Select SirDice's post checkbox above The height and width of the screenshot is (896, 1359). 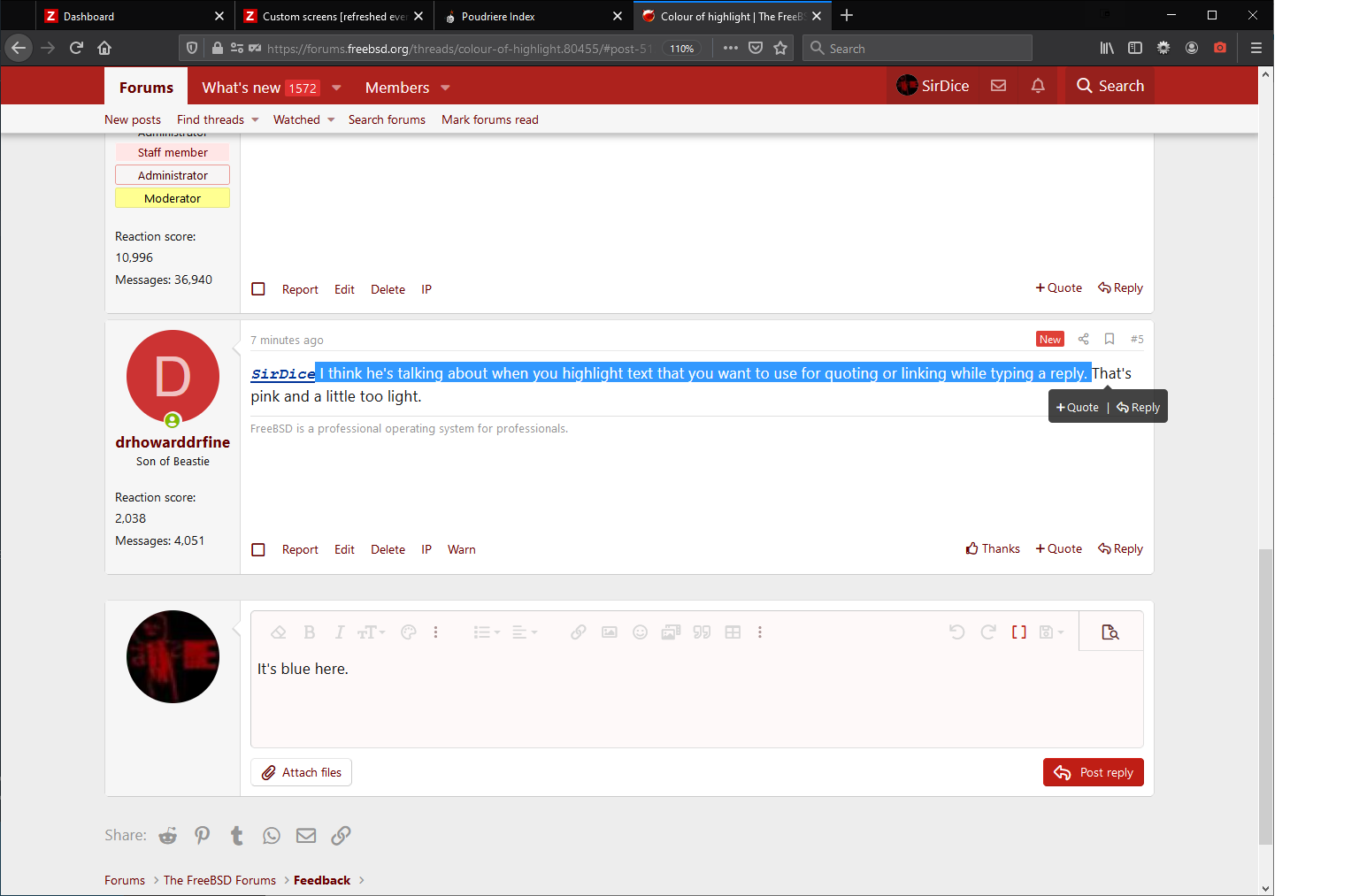(x=258, y=289)
